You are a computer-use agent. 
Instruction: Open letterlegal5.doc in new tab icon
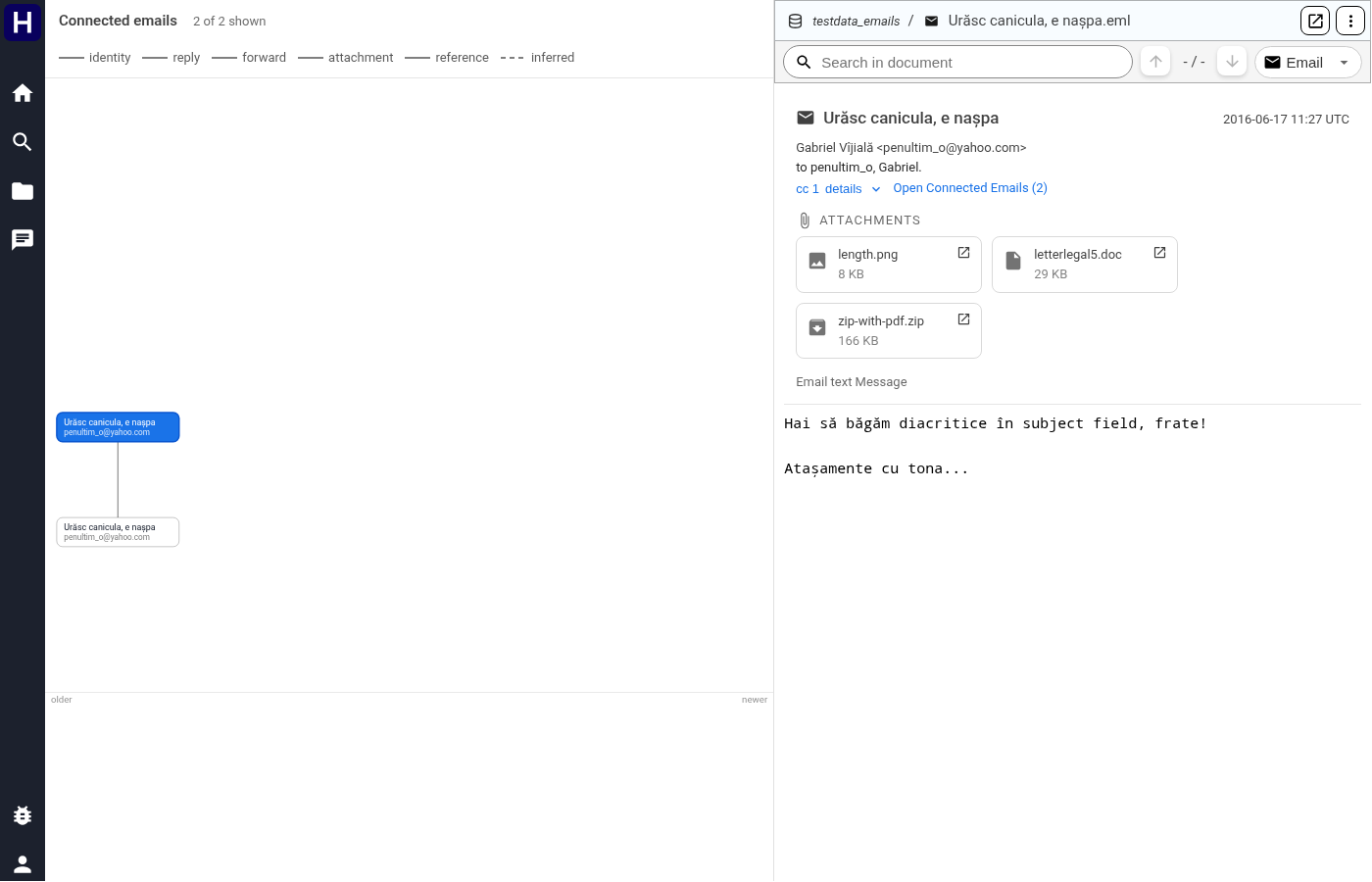point(1159,253)
